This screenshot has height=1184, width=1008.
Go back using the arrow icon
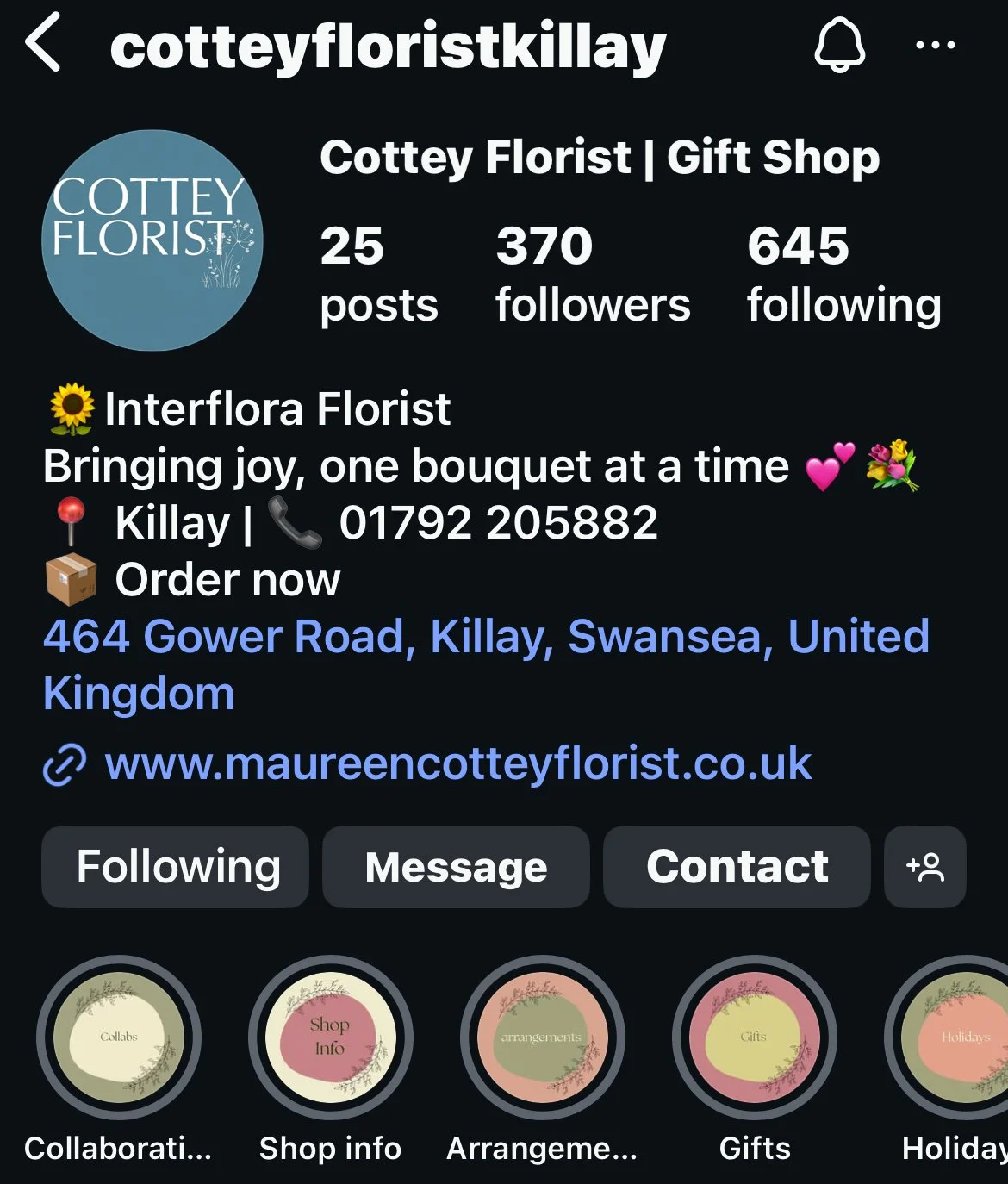[43, 41]
